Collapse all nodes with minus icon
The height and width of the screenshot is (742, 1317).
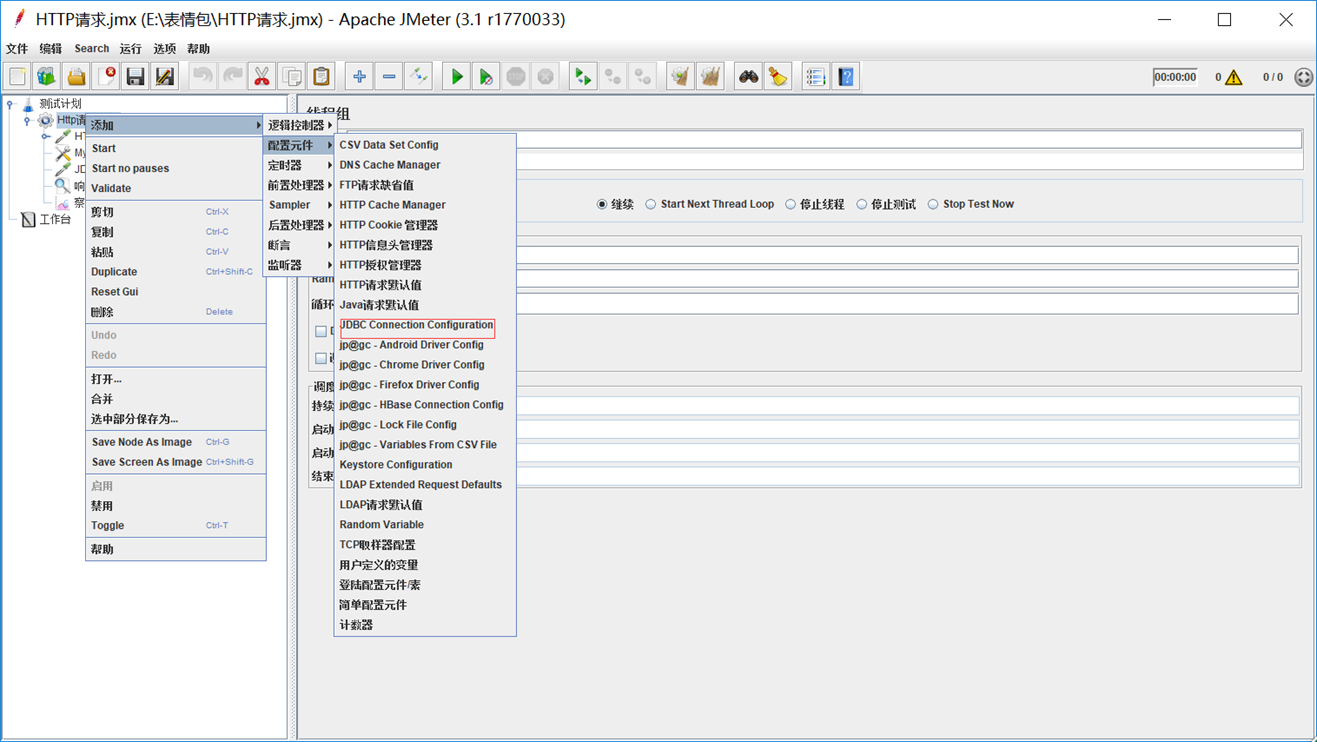(389, 77)
